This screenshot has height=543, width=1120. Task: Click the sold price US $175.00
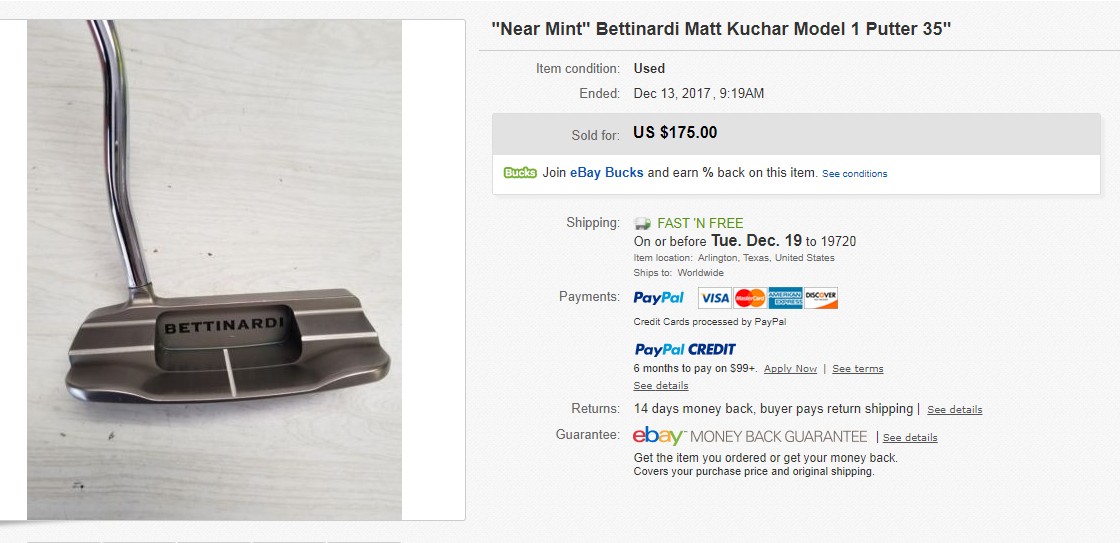675,133
